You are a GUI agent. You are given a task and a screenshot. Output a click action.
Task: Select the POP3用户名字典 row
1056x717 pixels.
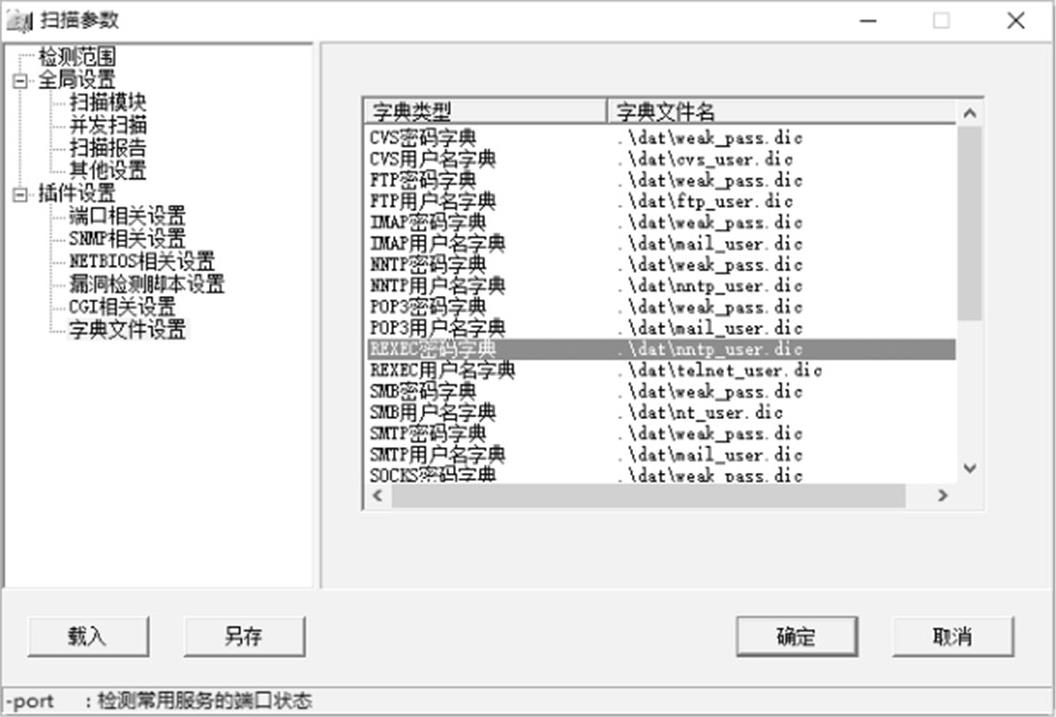click(x=661, y=328)
